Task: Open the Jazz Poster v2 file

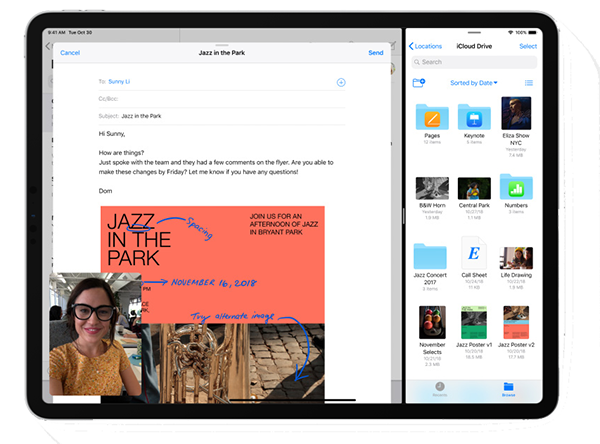Action: tap(516, 322)
